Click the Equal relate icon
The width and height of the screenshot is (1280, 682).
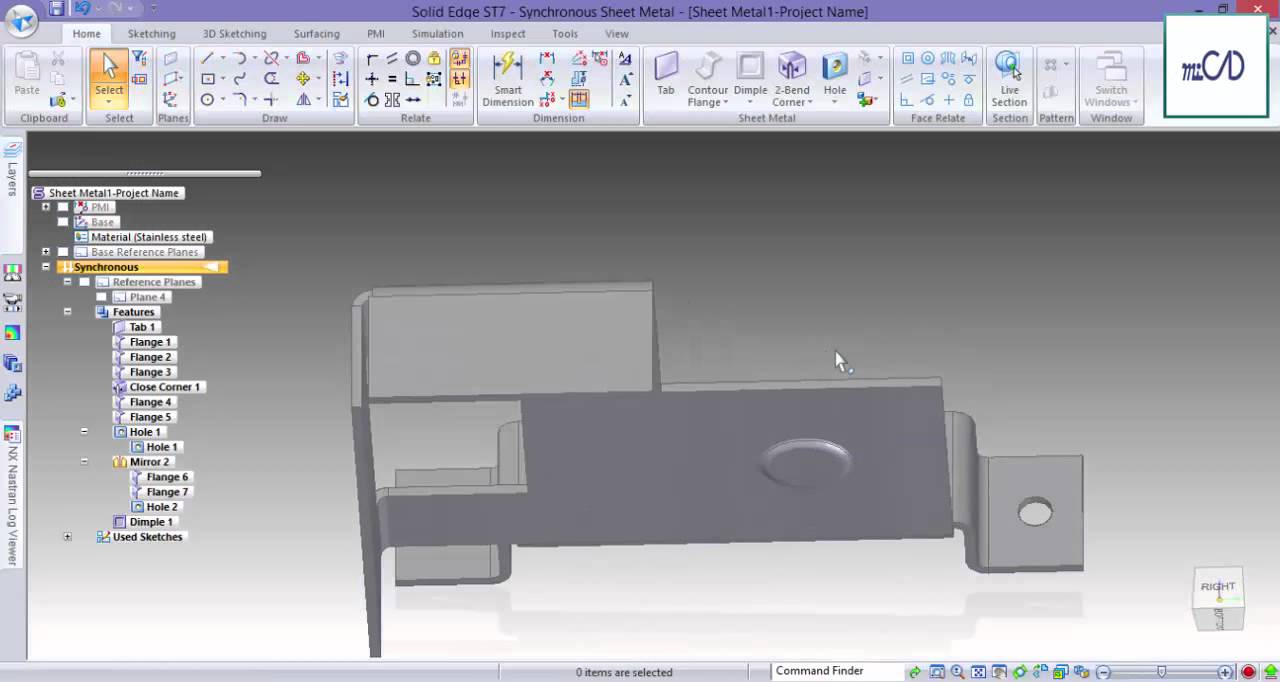[392, 79]
